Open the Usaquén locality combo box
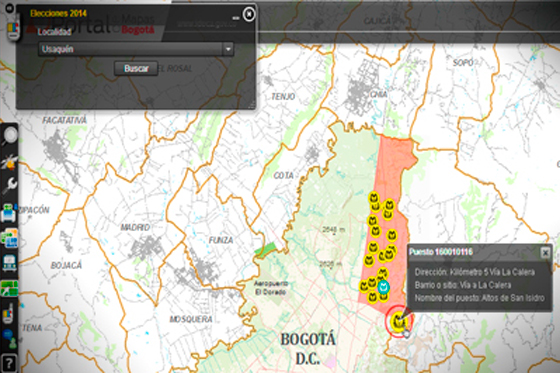This screenshot has width=560, height=373. coord(136,49)
